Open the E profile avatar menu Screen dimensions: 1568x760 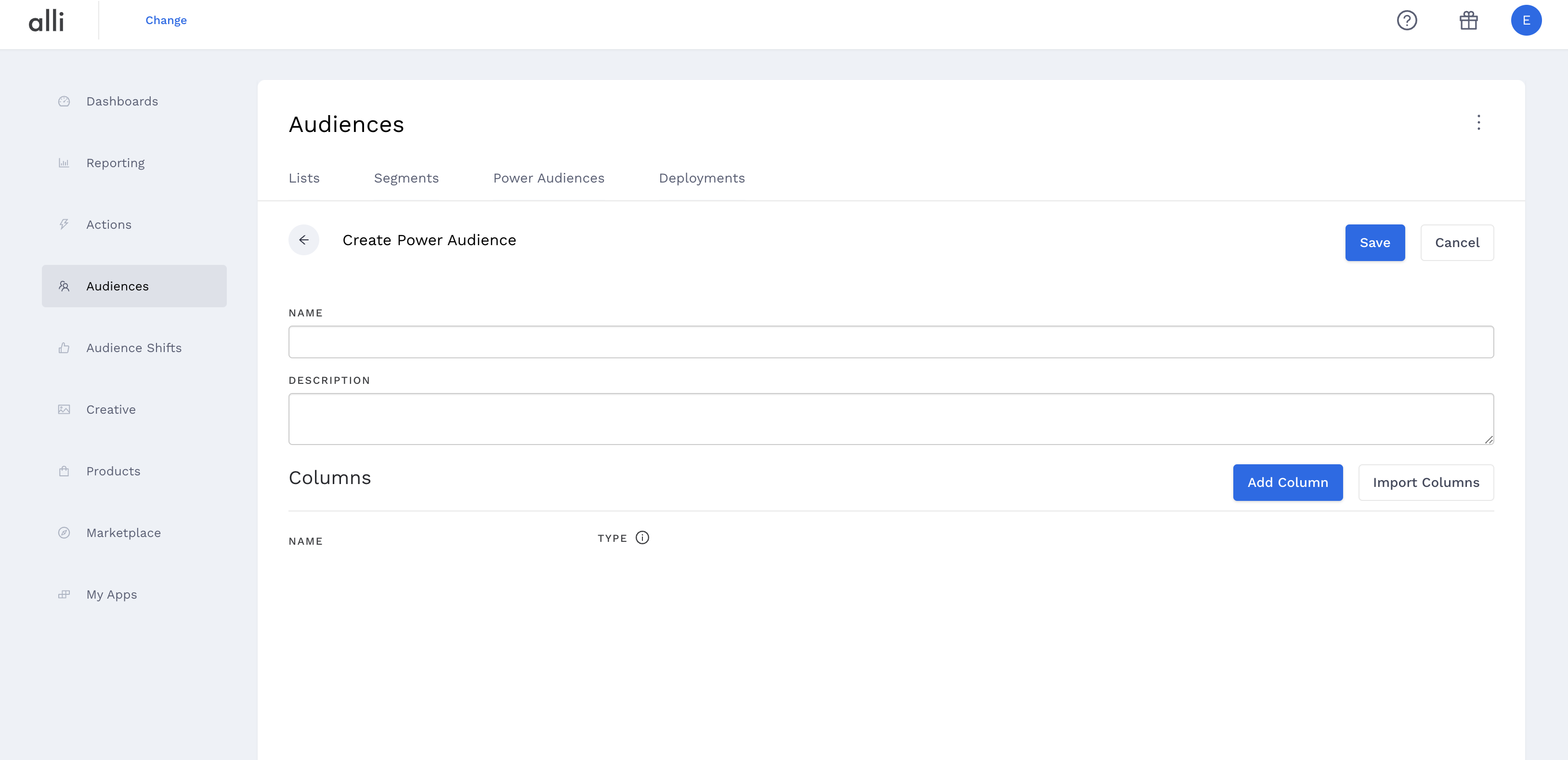coord(1527,20)
